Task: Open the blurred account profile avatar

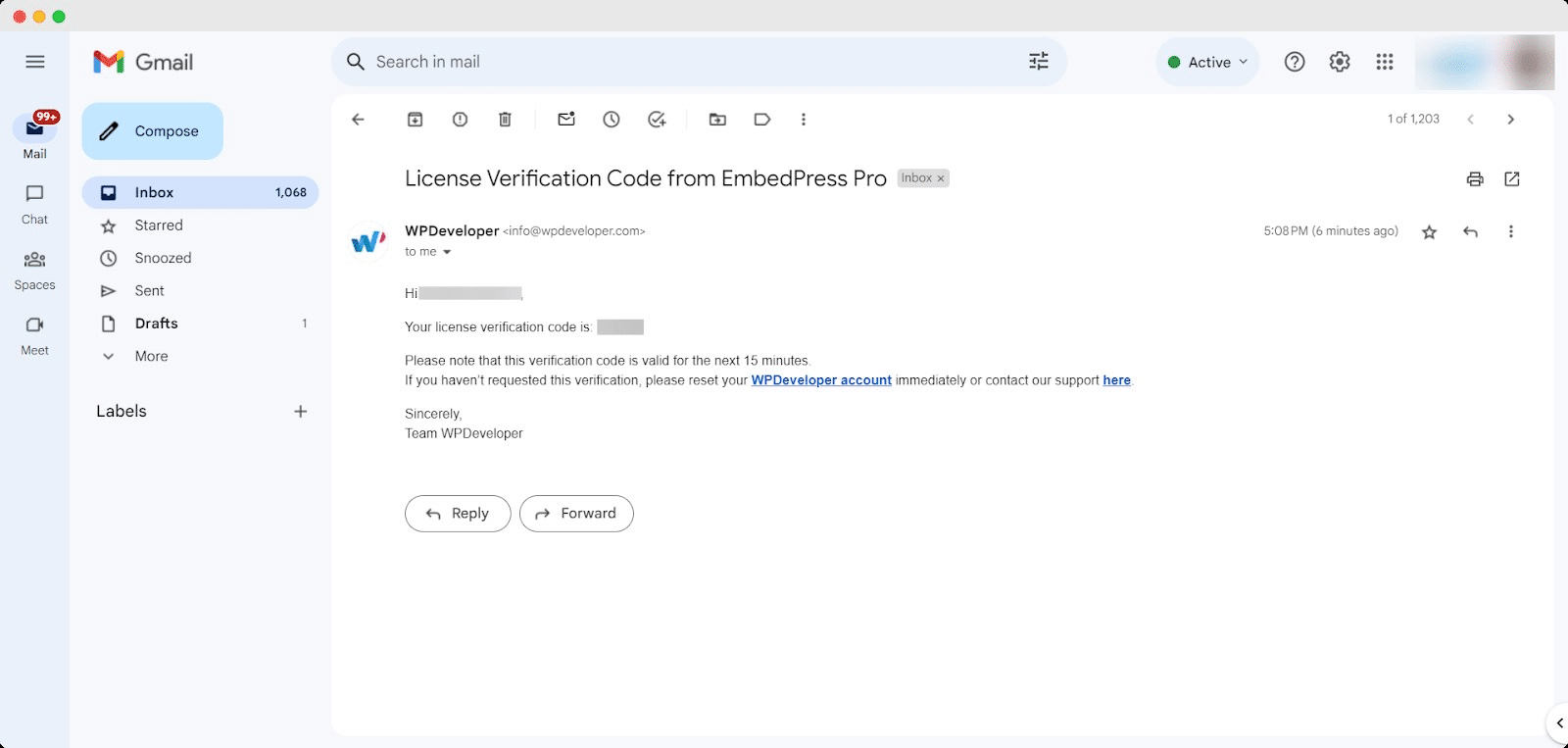Action: pyautogui.click(x=1529, y=62)
